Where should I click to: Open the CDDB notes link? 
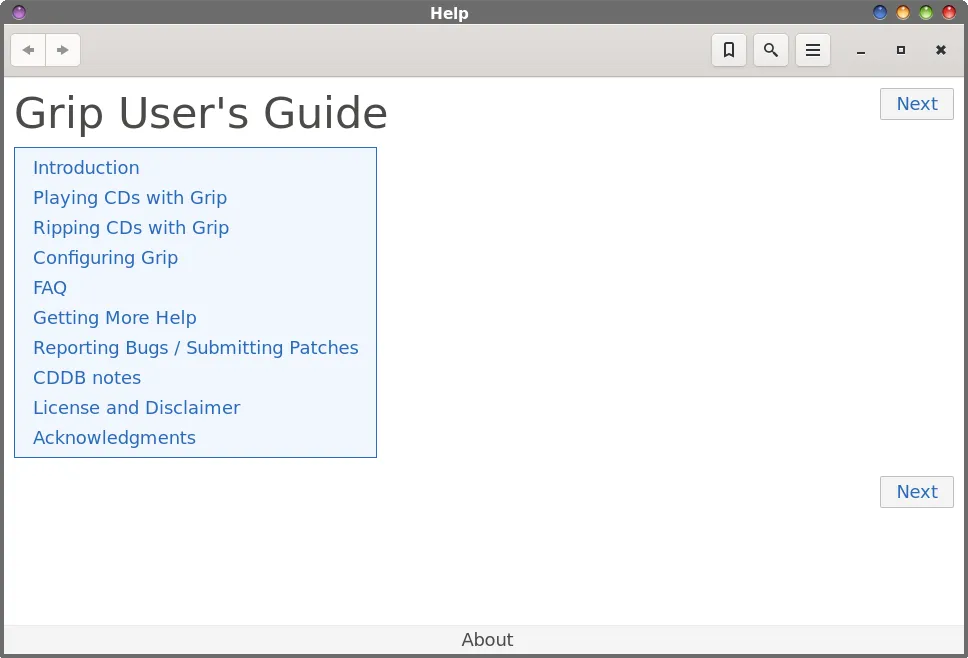click(x=87, y=378)
